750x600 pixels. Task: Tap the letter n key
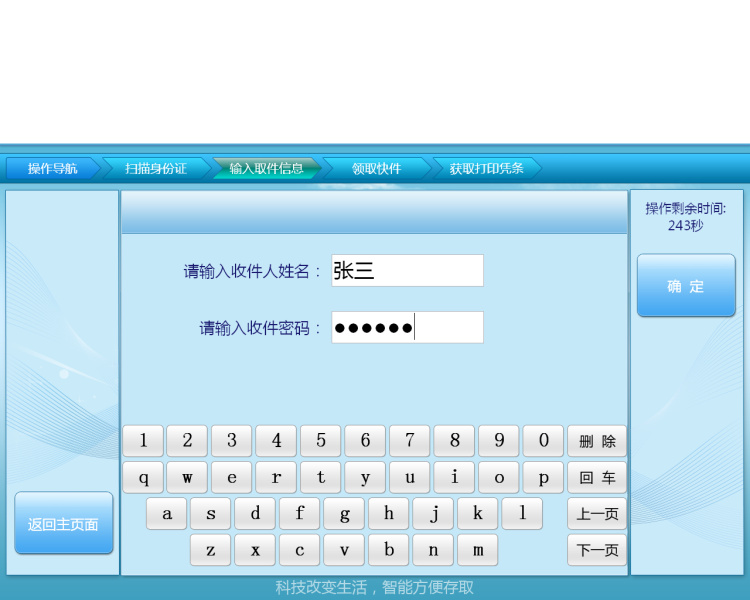coord(433,550)
